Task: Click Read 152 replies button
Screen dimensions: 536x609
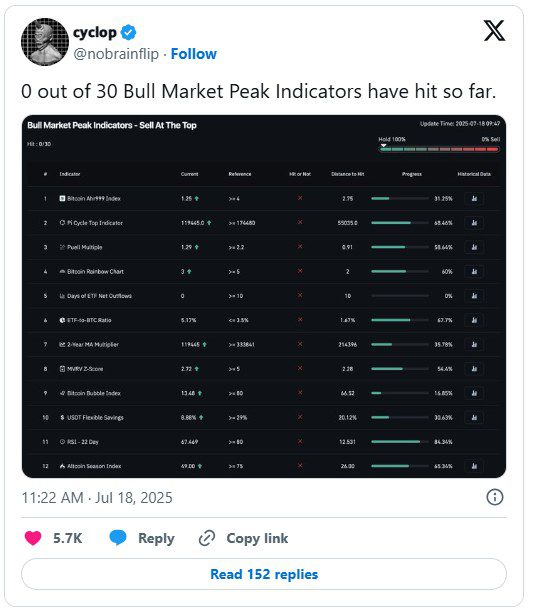Action: coord(264,574)
